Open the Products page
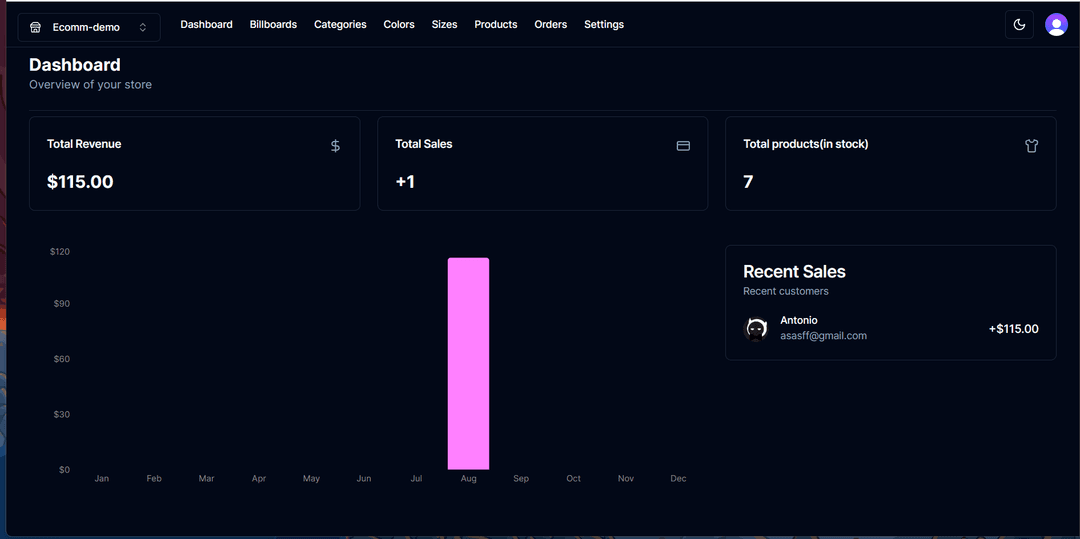This screenshot has height=539, width=1080. point(495,24)
